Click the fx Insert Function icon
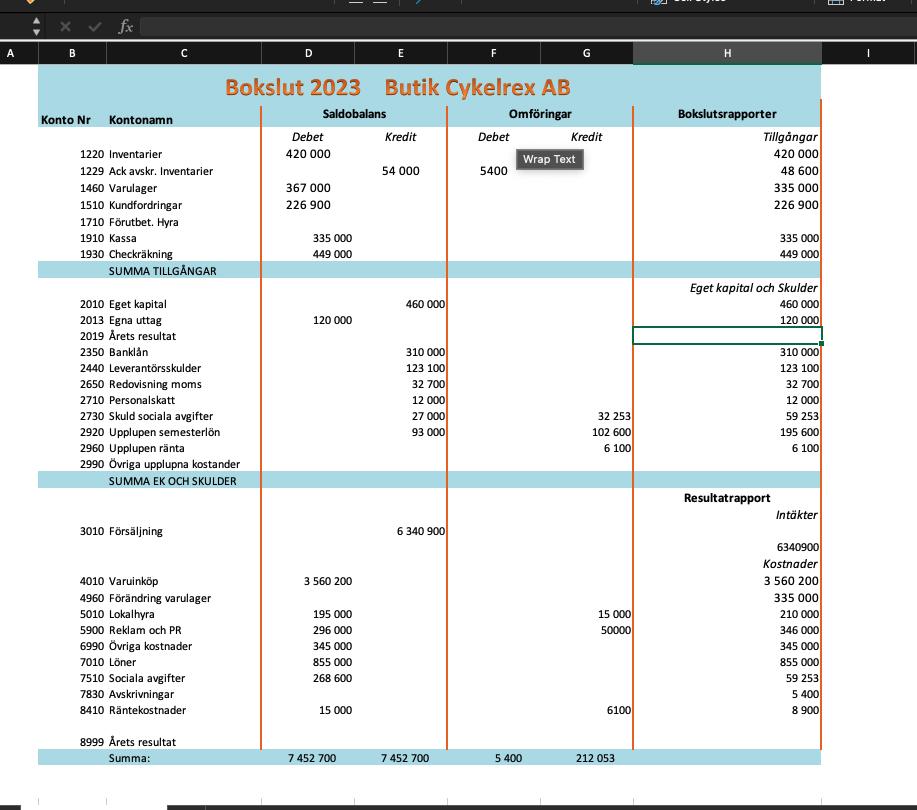The width and height of the screenshot is (917, 810). coord(125,27)
